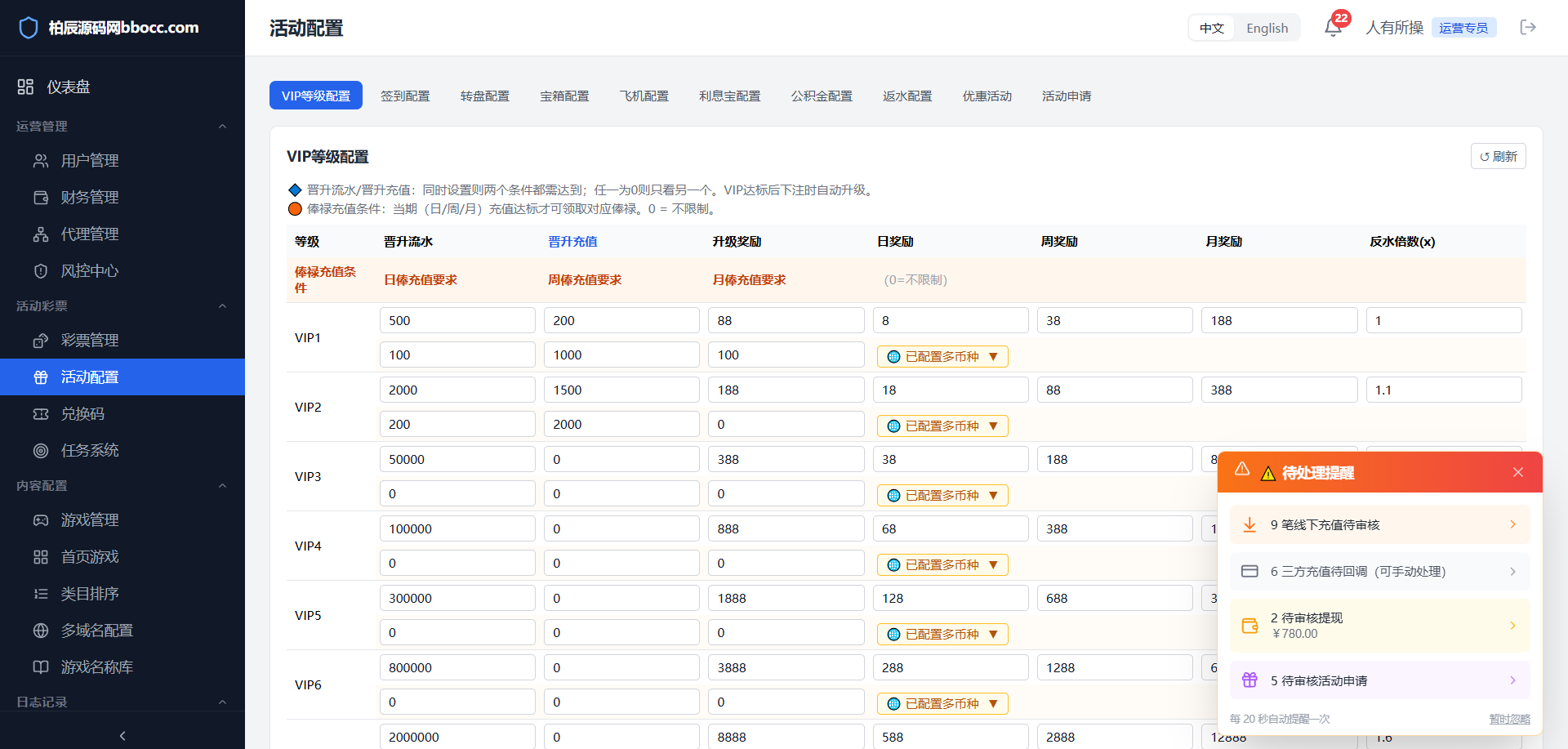Click the 财务管理 wallet icon
Viewport: 1568px width, 749px height.
[x=41, y=198]
